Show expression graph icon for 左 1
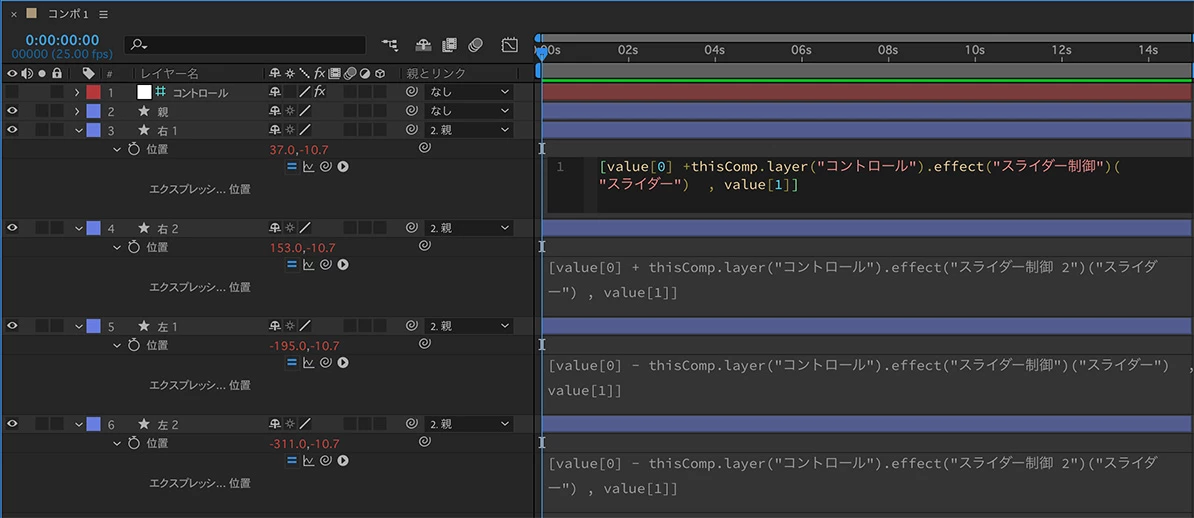Image resolution: width=1194 pixels, height=518 pixels. click(308, 362)
